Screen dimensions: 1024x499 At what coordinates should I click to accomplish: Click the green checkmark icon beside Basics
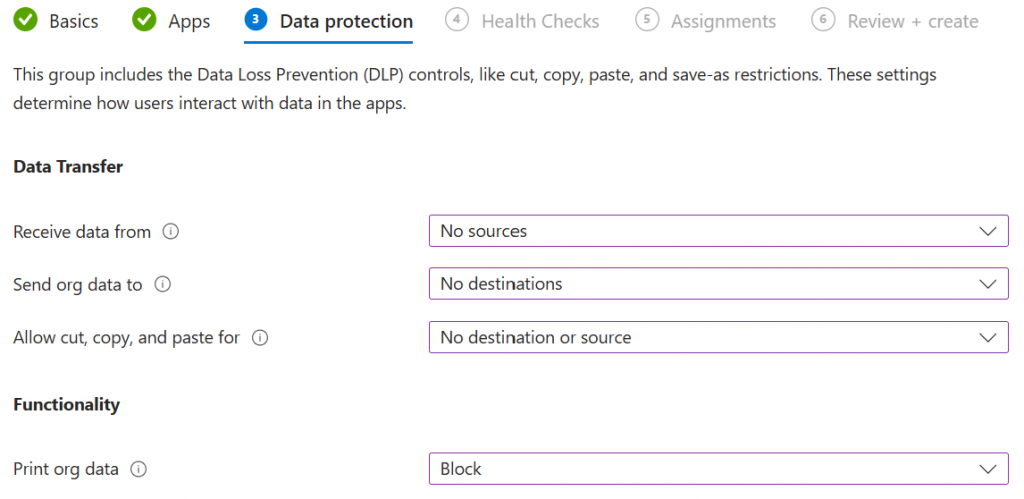pos(25,20)
